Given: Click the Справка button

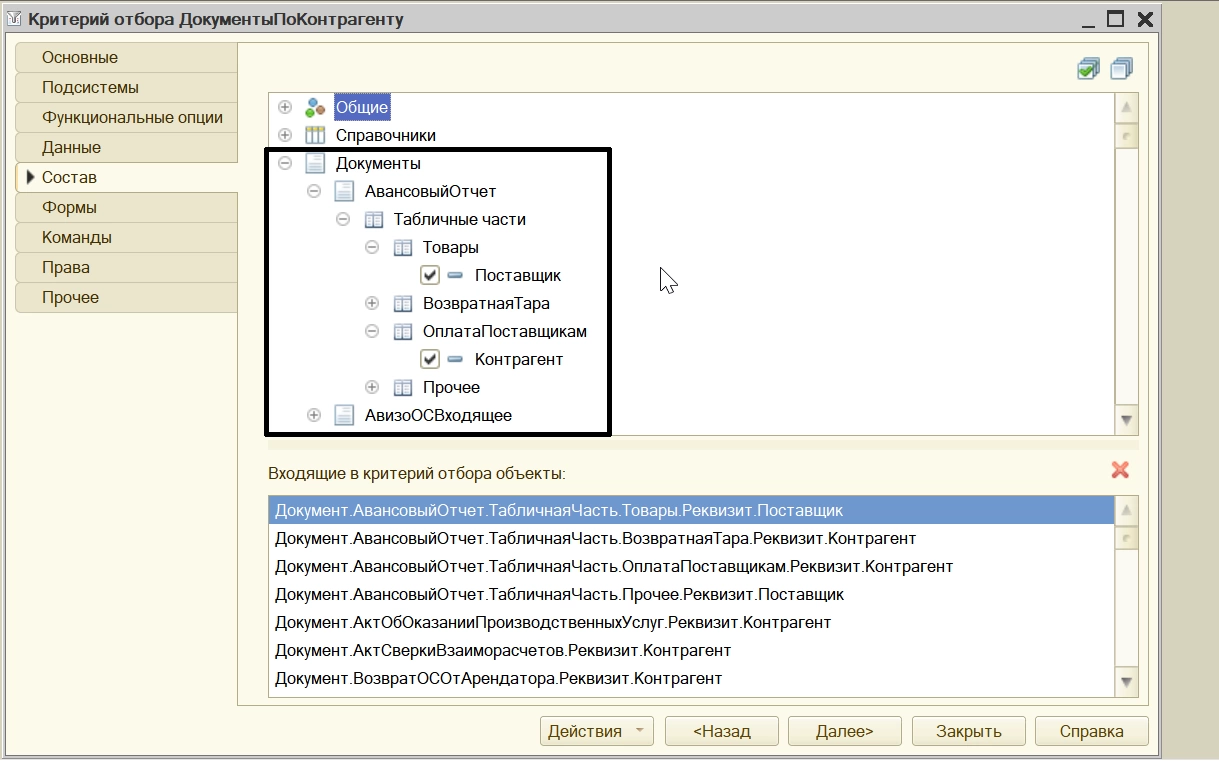Looking at the screenshot, I should click(x=1092, y=731).
